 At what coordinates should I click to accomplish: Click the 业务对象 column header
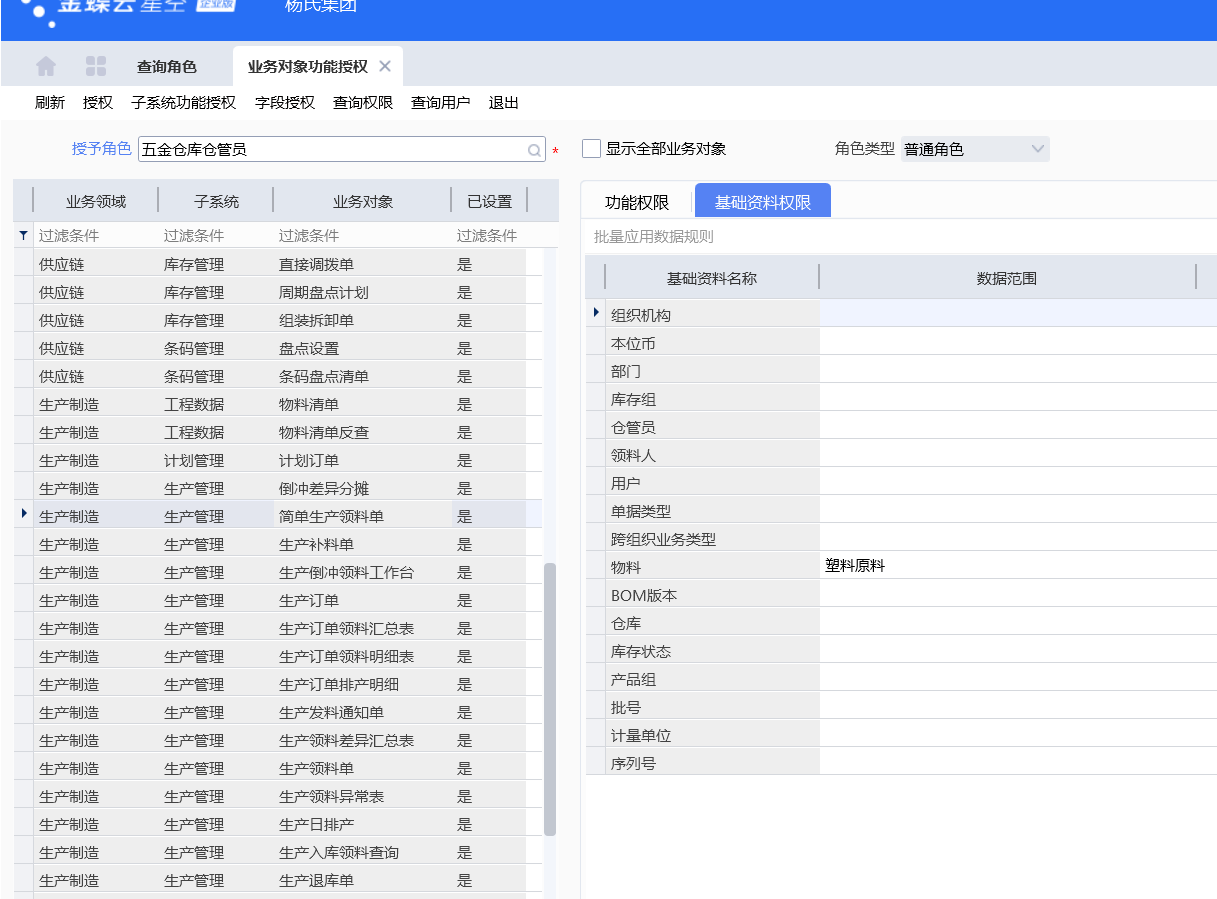[x=363, y=202]
